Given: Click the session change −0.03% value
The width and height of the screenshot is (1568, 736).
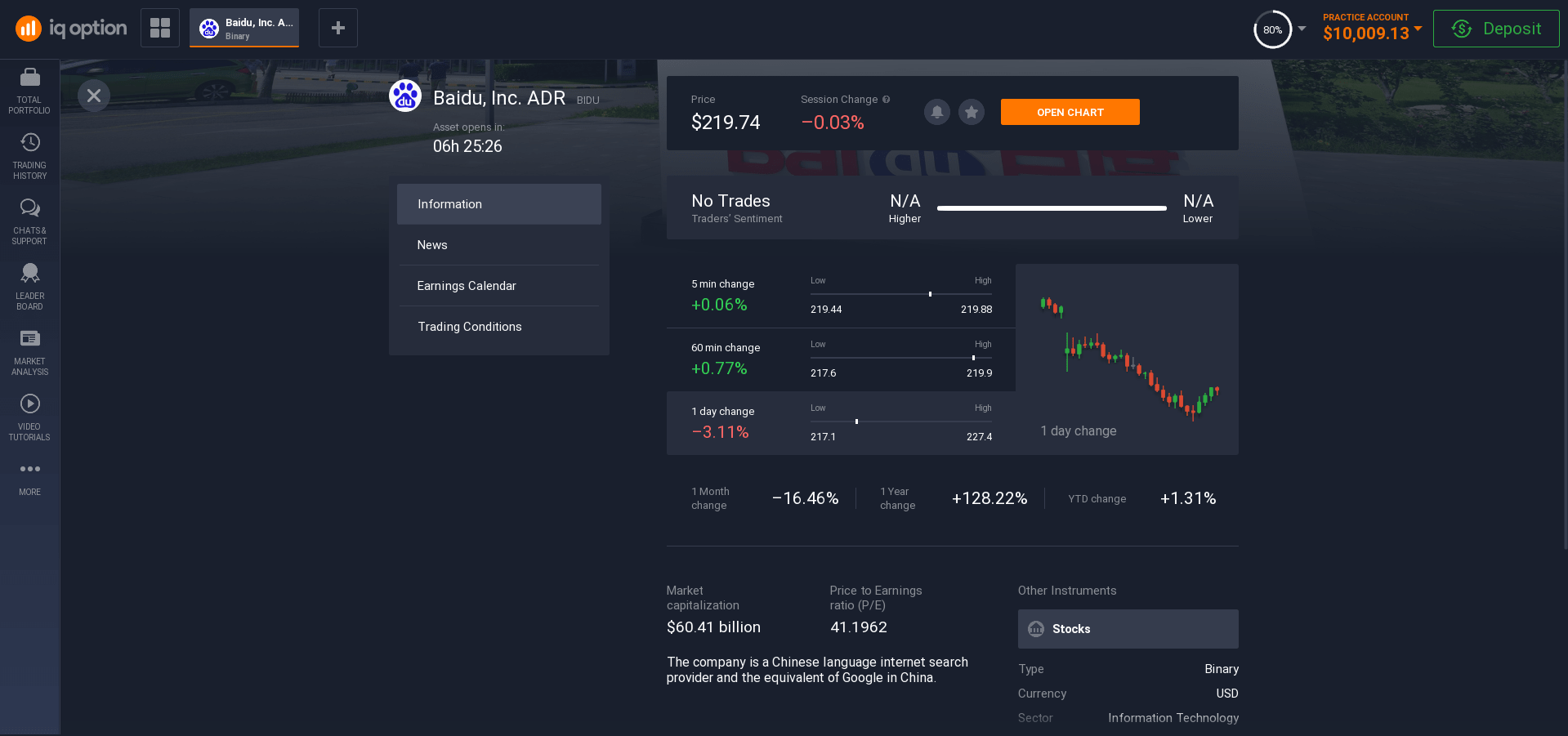Looking at the screenshot, I should [x=833, y=123].
